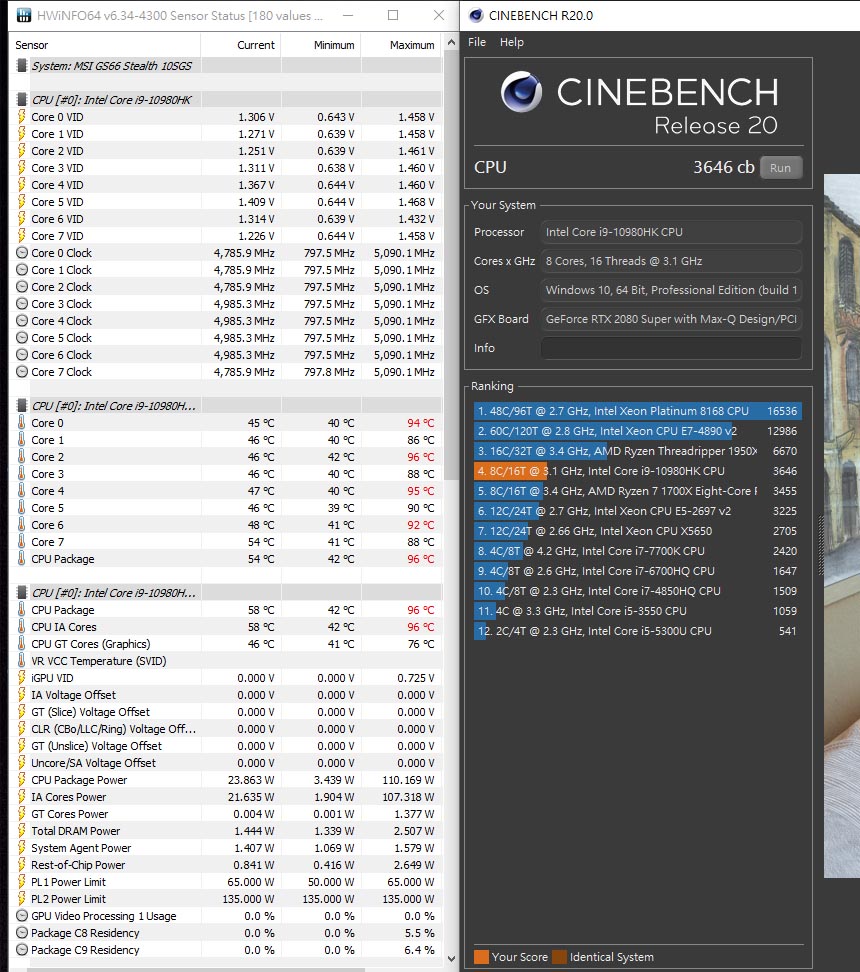
Task: Click usage icon for GPU Video Processing 1 Usage
Action: pos(22,916)
